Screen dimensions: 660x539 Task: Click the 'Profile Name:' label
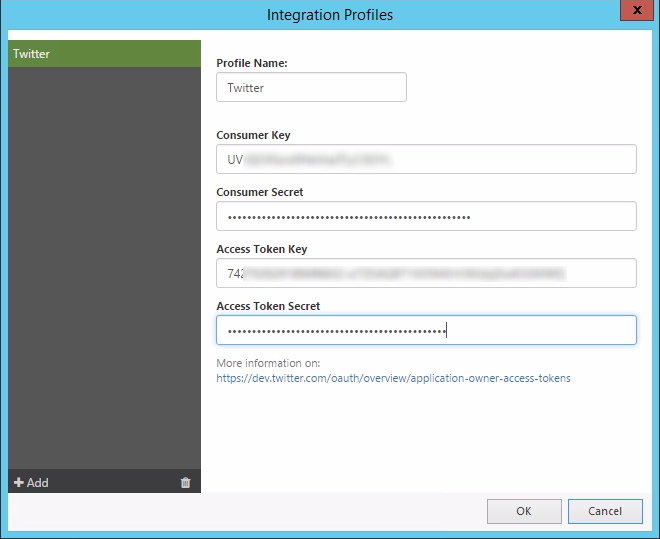coord(252,63)
